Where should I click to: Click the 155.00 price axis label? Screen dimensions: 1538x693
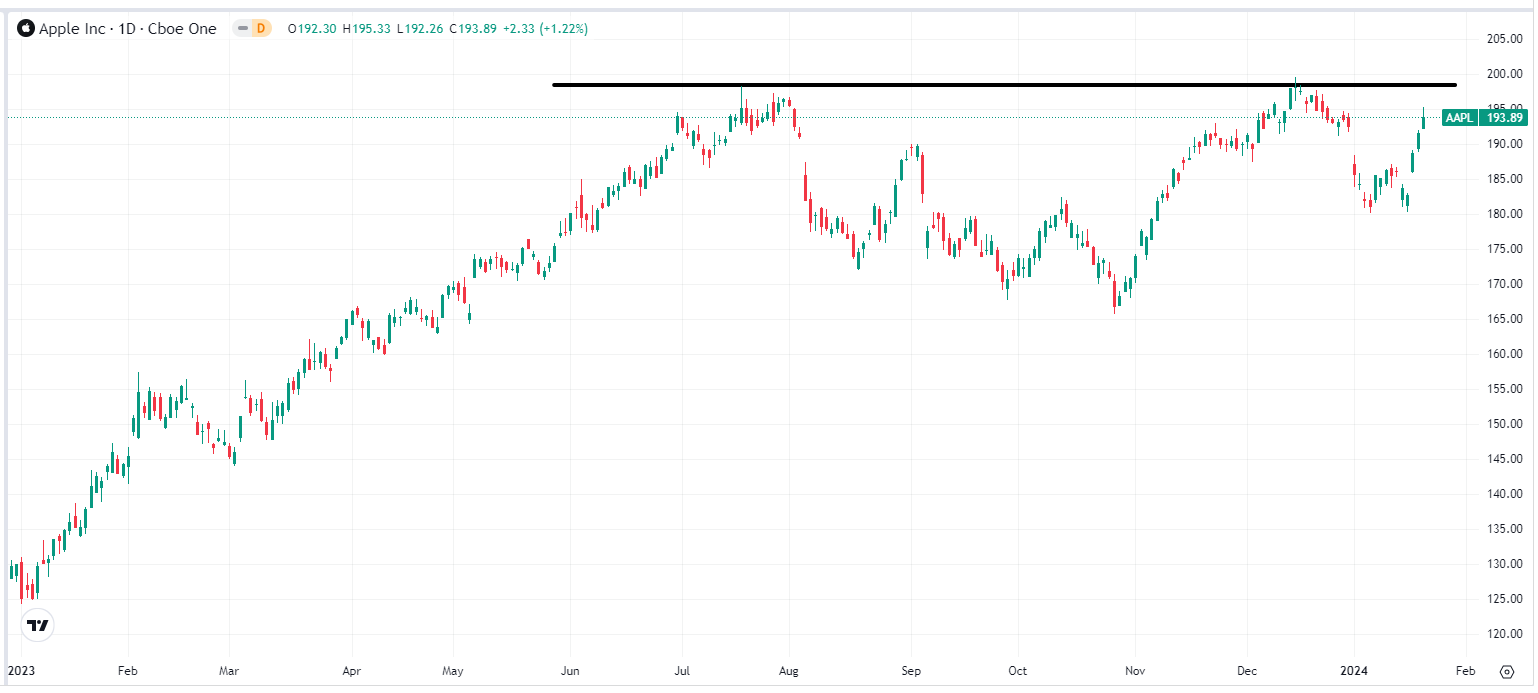point(1504,389)
